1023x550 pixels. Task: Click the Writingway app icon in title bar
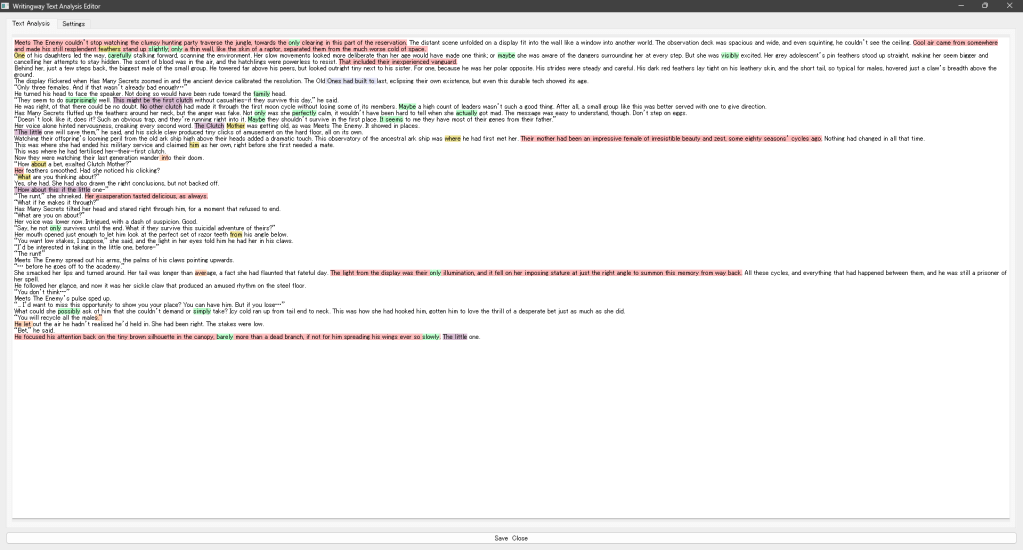pyautogui.click(x=6, y=5)
